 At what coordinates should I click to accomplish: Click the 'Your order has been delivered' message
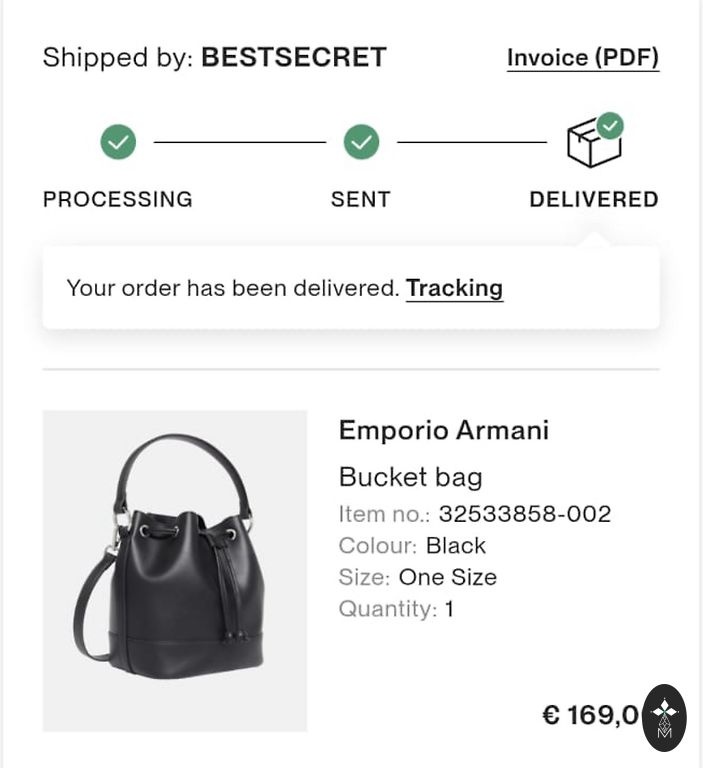[233, 289]
